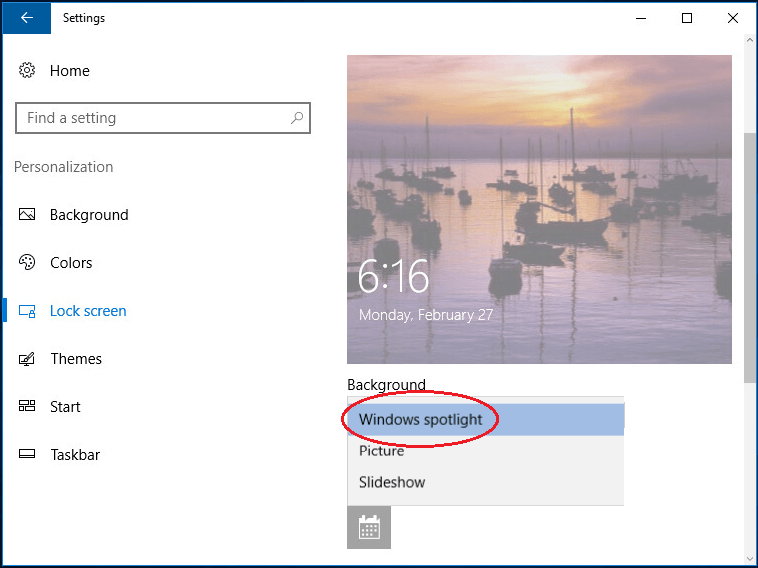The width and height of the screenshot is (758, 568).
Task: Open the Background personalization page
Action: 89,215
